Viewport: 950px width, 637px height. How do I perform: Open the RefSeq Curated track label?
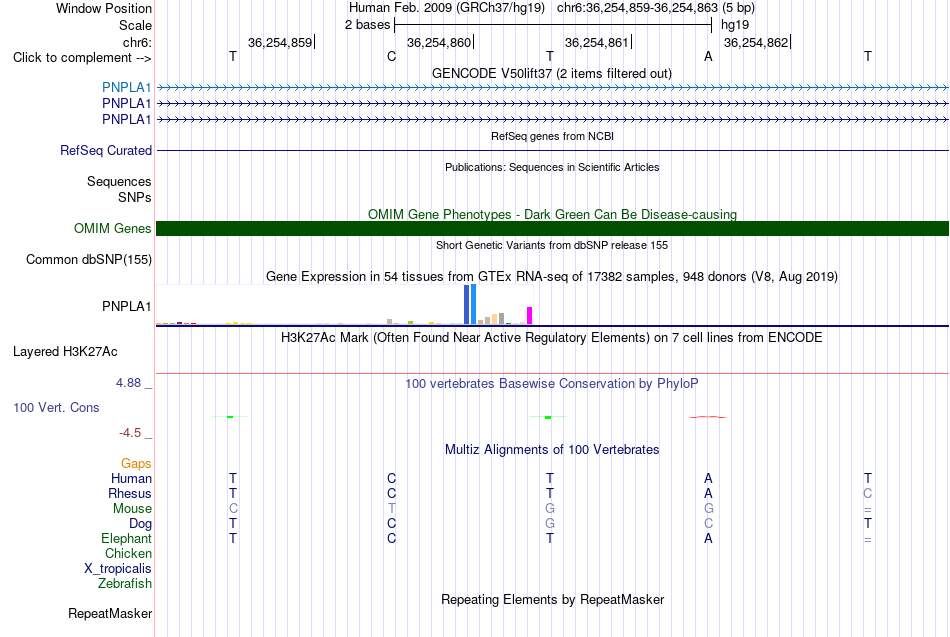pyautogui.click(x=106, y=150)
